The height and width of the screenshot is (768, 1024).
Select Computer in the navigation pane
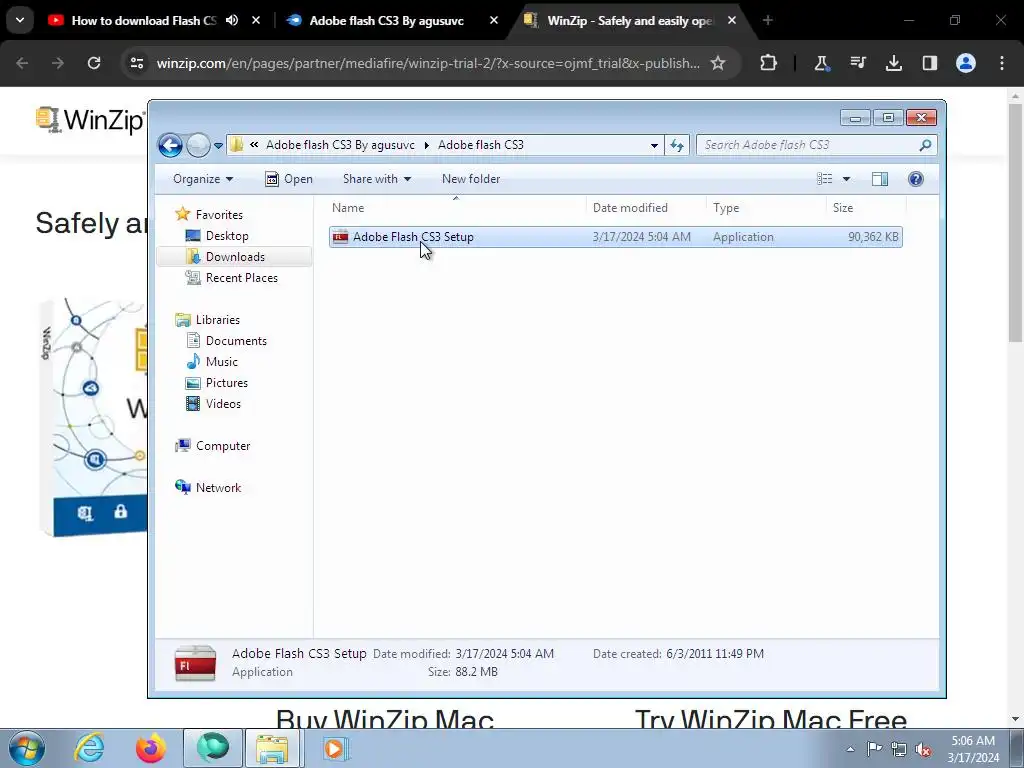coord(223,446)
